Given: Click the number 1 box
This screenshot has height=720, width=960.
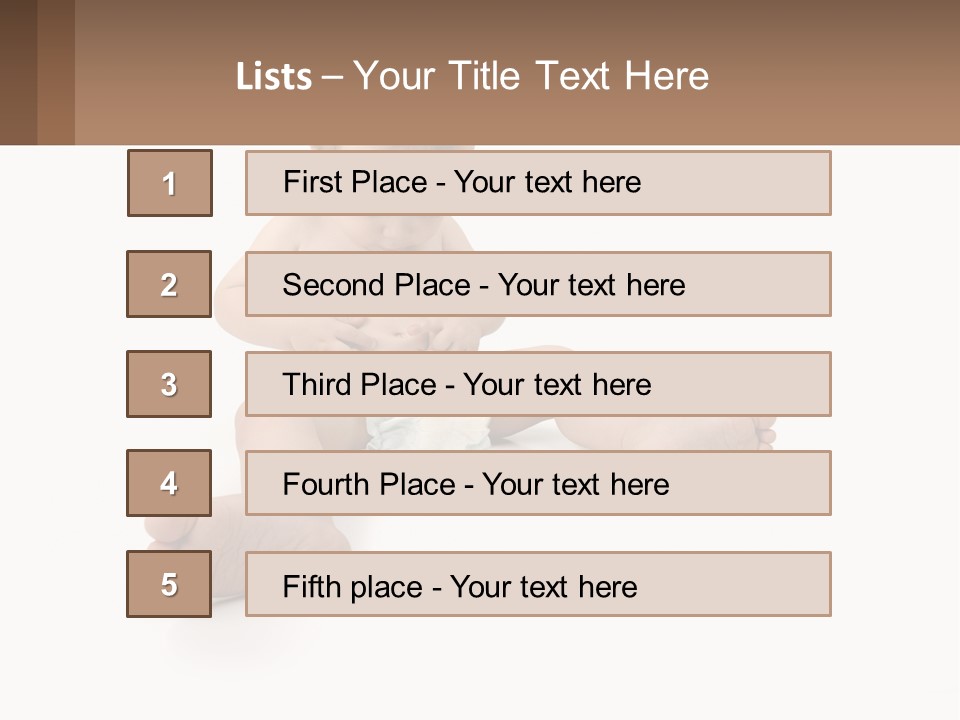Looking at the screenshot, I should 170,183.
